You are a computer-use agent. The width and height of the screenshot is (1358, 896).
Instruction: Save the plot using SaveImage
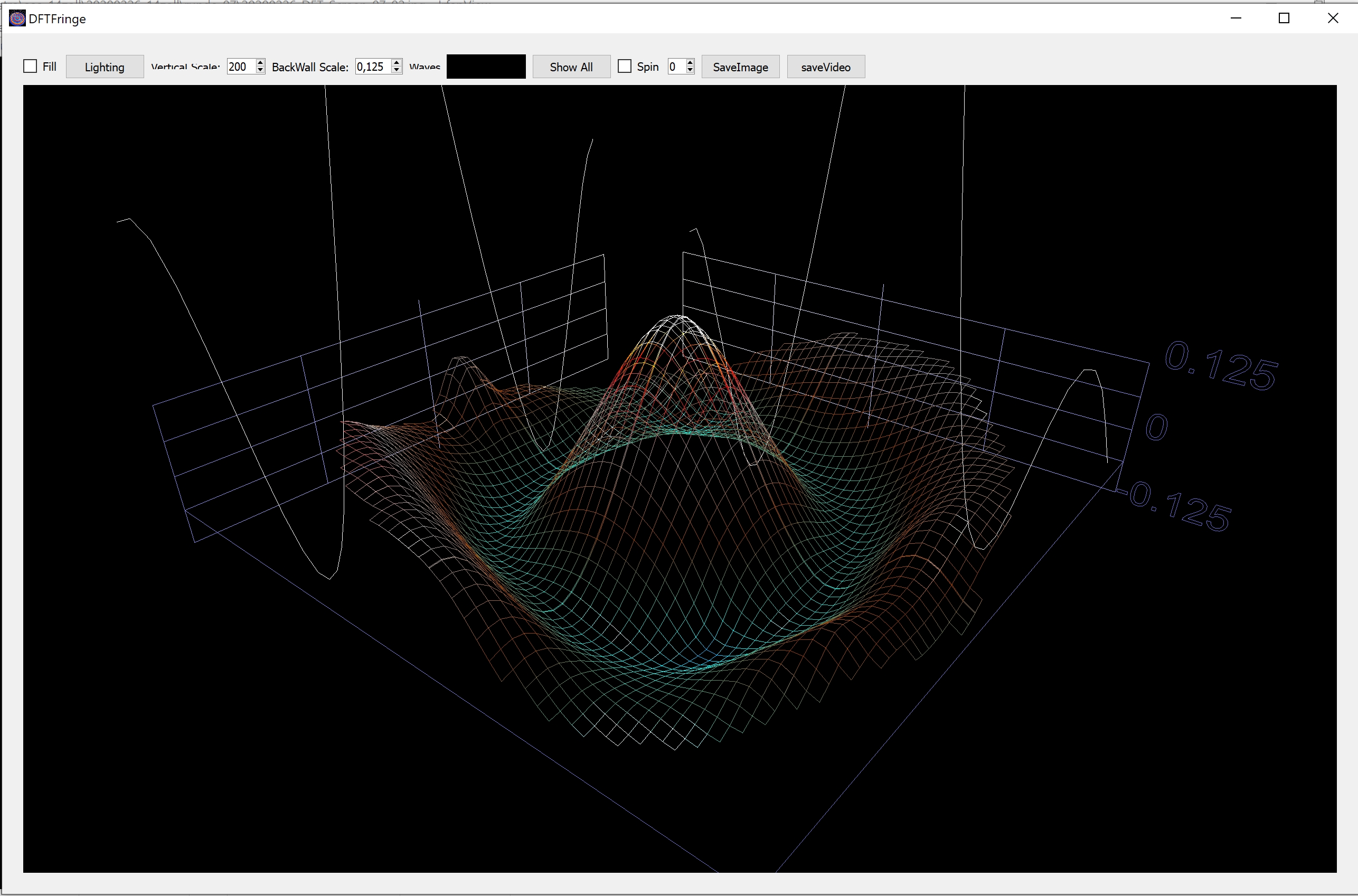click(740, 67)
